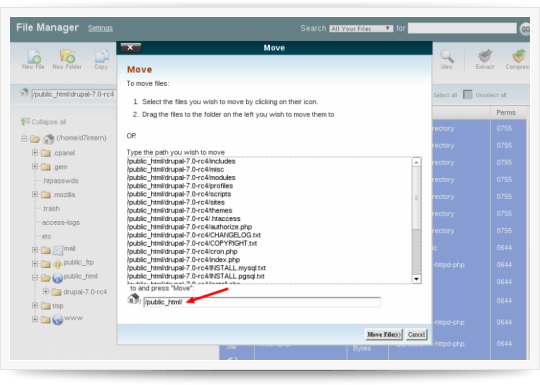540x385 pixels.
Task: Click the Extract toolbar icon
Action: click(485, 56)
